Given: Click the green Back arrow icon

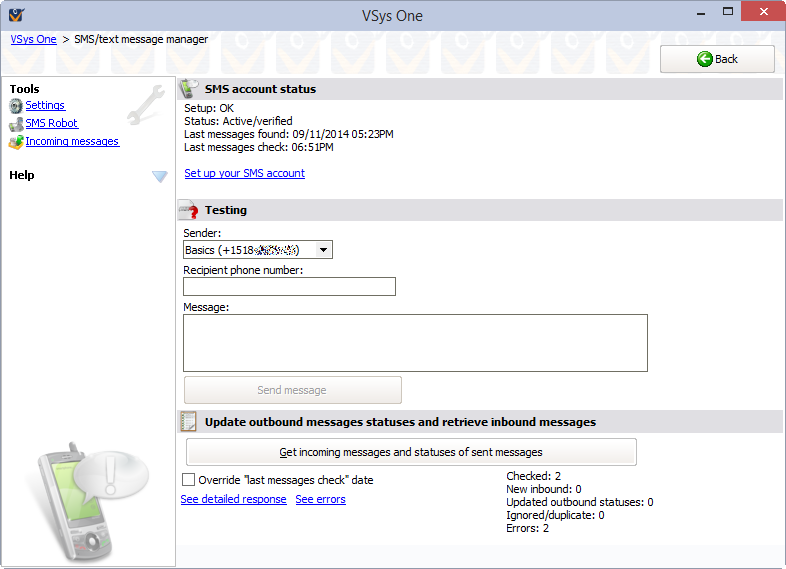Looking at the screenshot, I should 704,59.
